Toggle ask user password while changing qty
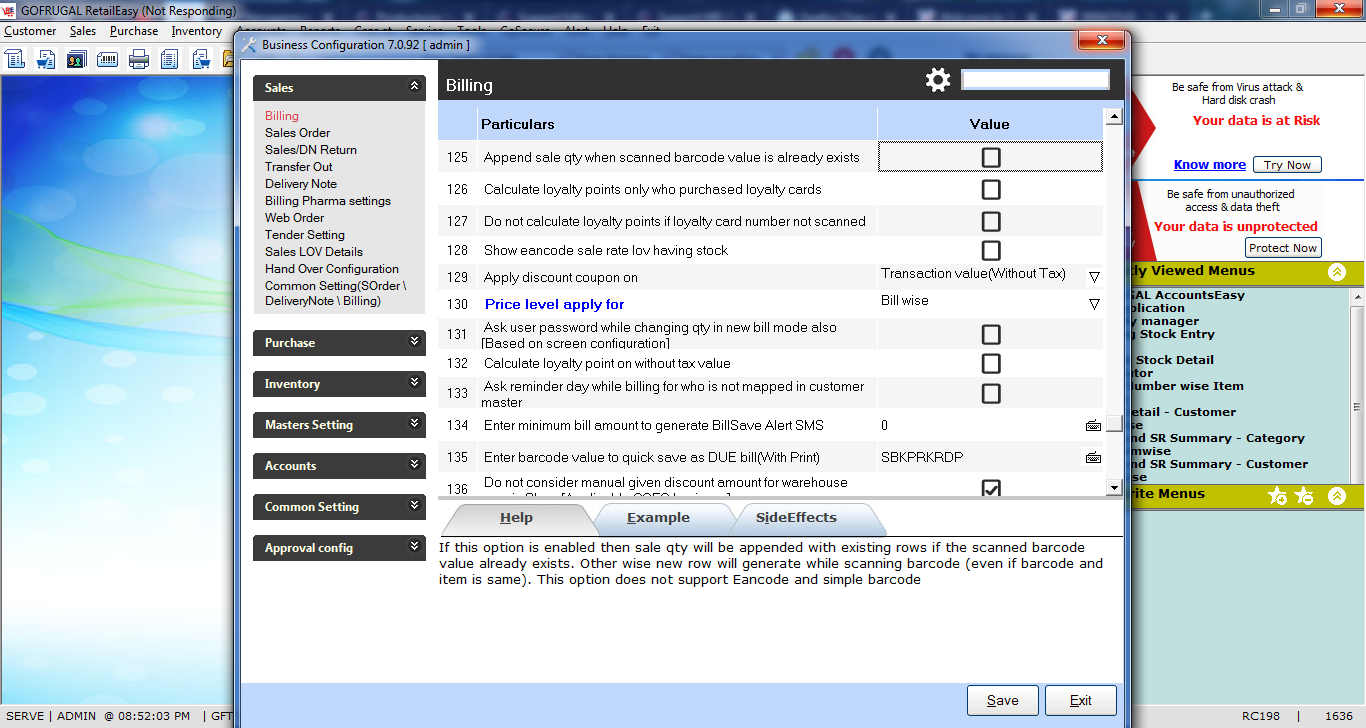The image size is (1366, 728). coord(991,334)
